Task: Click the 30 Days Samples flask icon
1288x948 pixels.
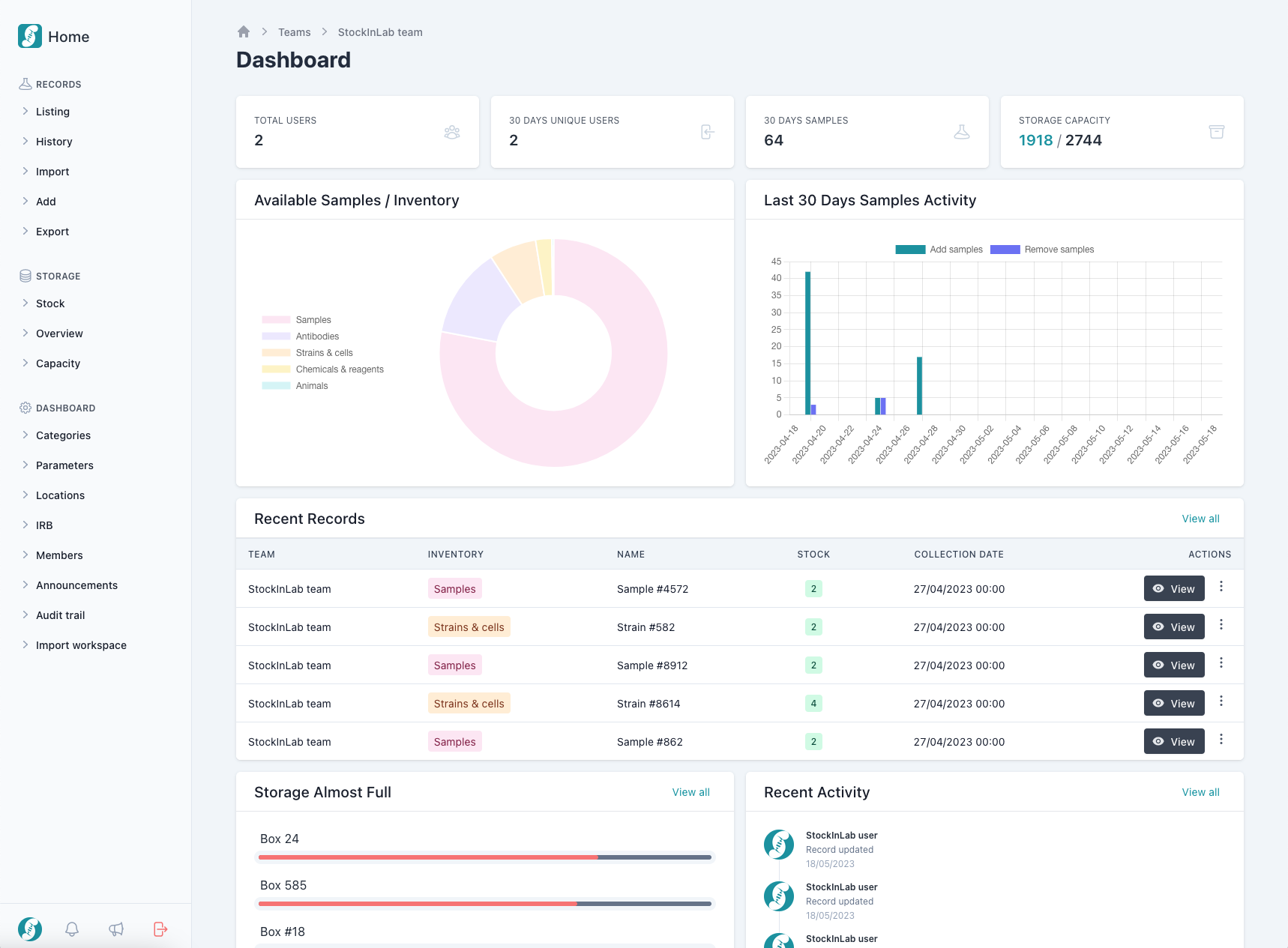Action: [x=962, y=132]
